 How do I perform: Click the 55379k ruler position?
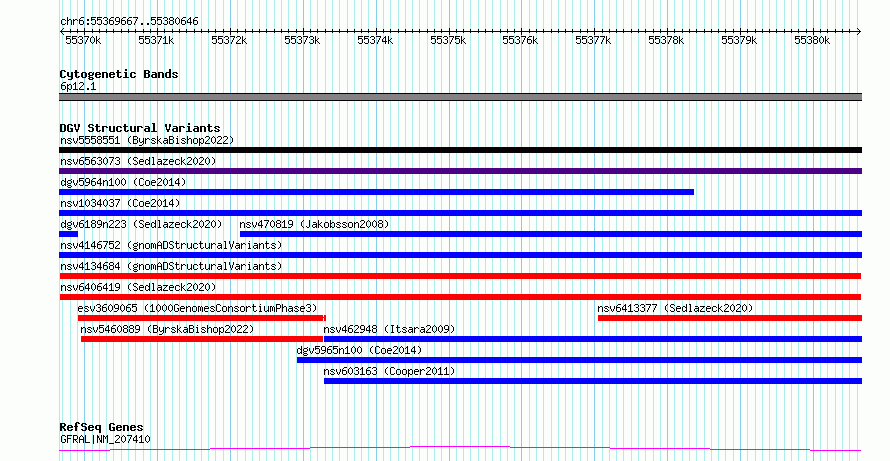(x=740, y=40)
